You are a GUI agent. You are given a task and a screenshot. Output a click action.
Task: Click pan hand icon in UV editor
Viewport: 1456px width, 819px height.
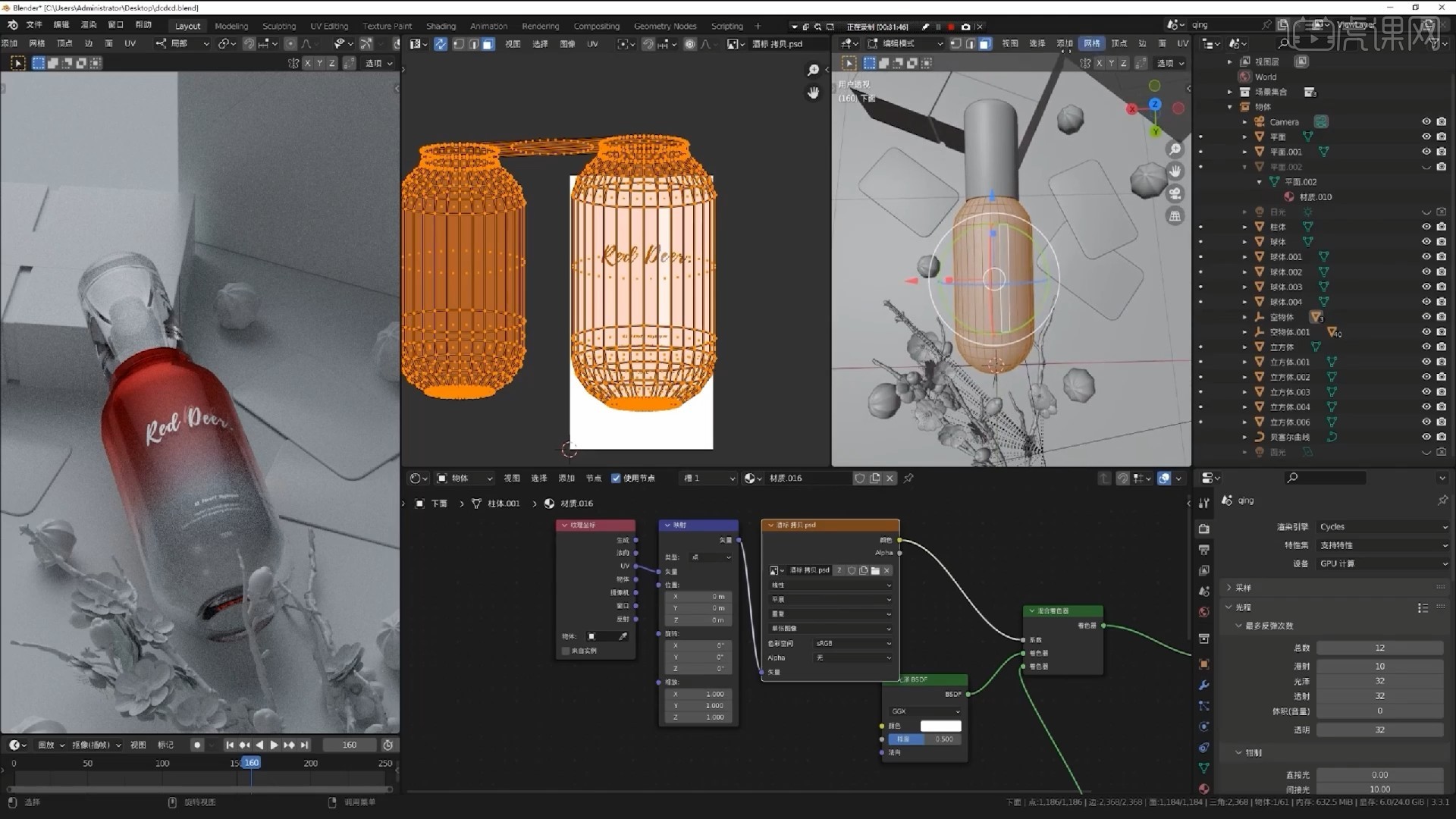coord(813,93)
